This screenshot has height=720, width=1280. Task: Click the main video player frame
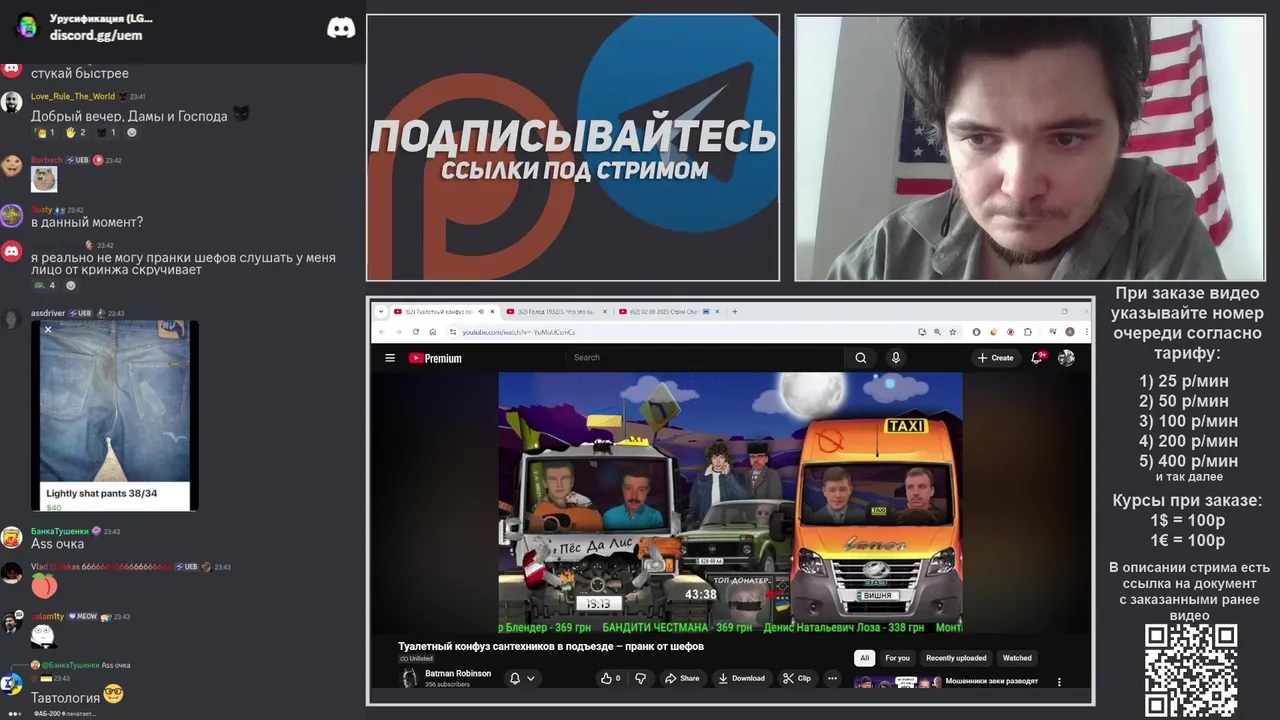click(730, 503)
